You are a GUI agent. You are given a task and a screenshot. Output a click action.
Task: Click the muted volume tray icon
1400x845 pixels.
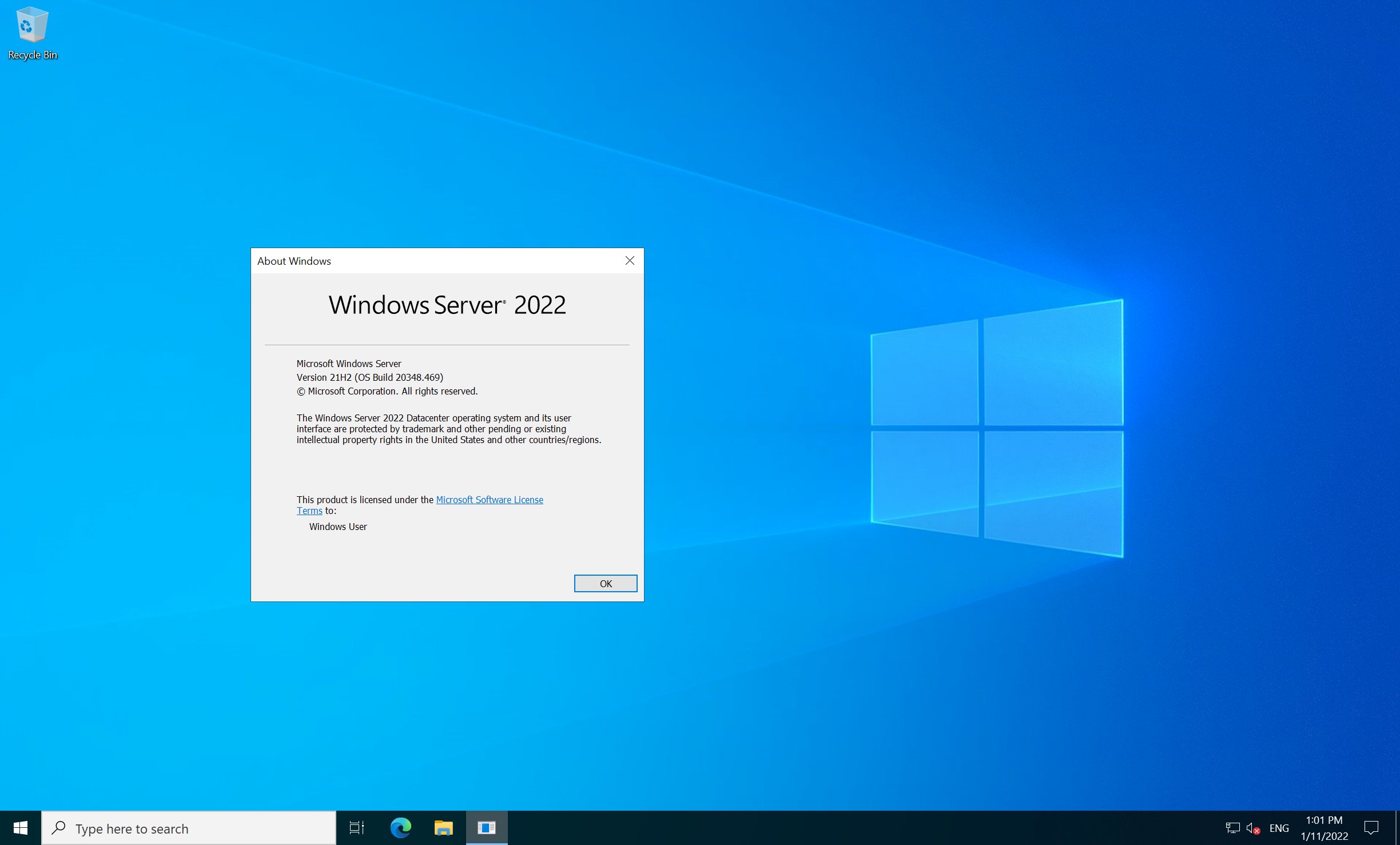pos(1253,828)
